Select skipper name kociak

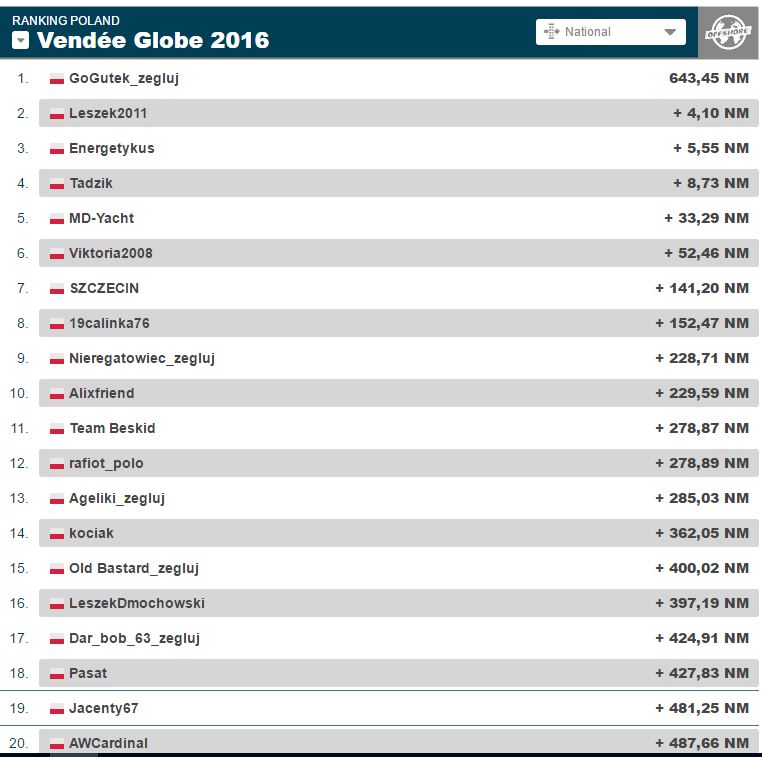click(91, 533)
